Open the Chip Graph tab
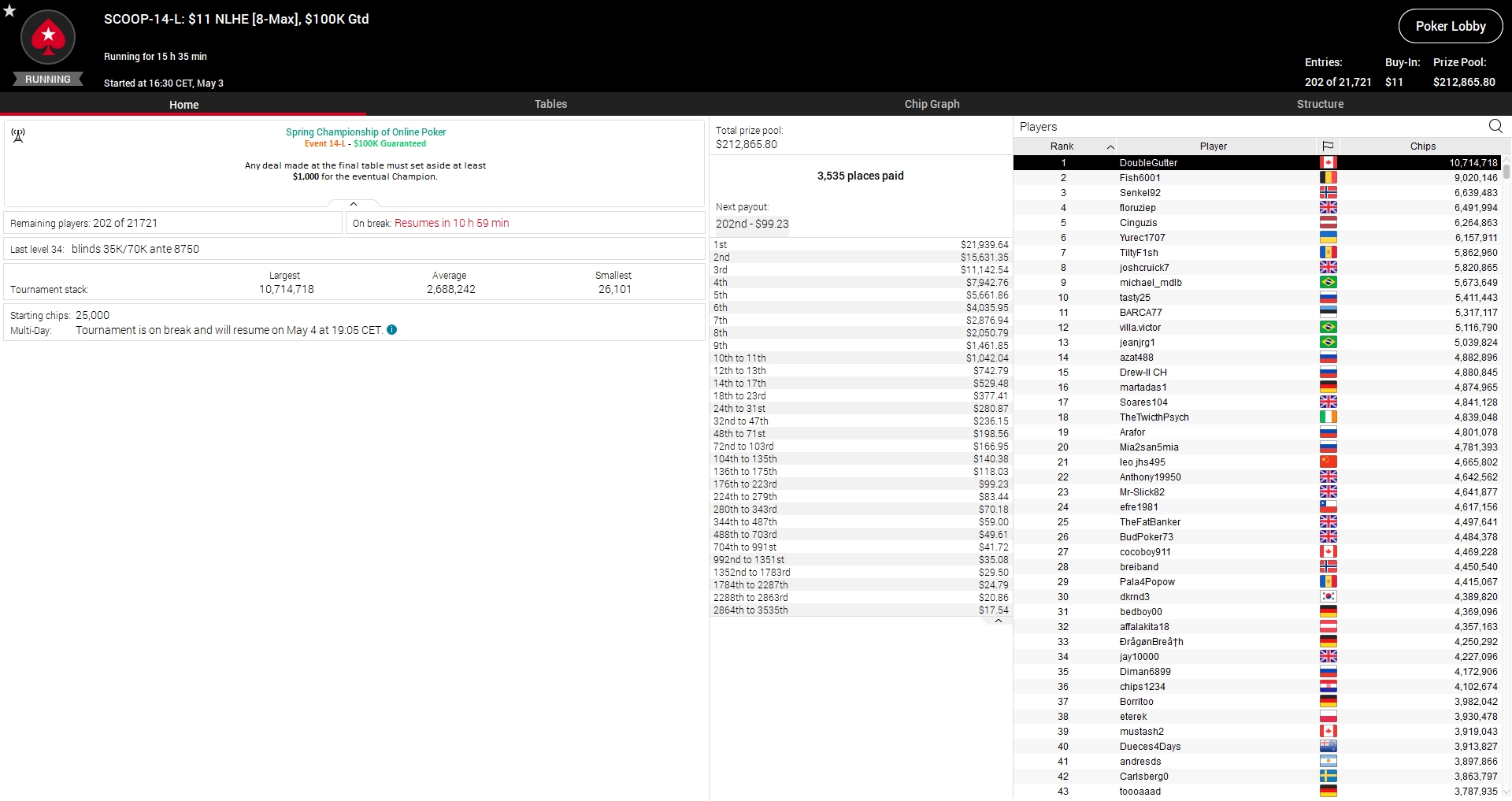 pyautogui.click(x=932, y=104)
